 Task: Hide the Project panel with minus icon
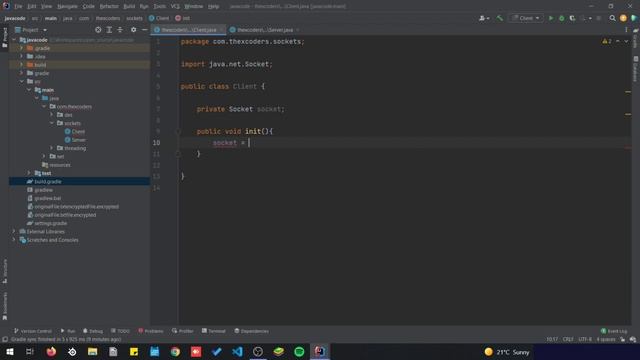(144, 30)
